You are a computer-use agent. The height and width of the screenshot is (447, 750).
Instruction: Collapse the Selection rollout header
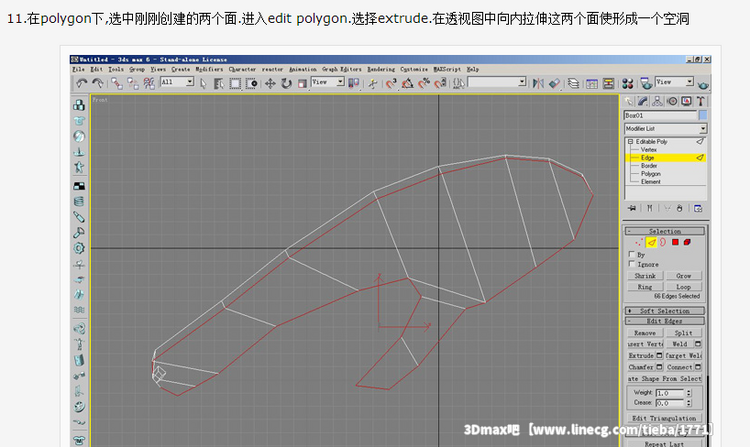(x=664, y=231)
